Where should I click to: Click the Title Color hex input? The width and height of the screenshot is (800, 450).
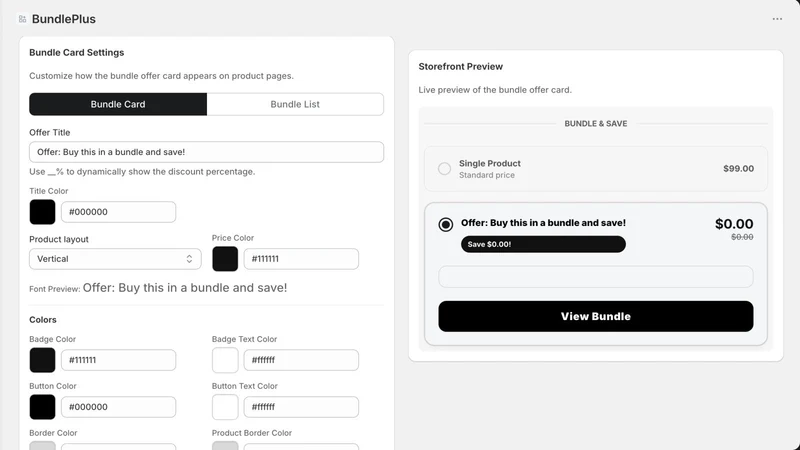pos(118,212)
